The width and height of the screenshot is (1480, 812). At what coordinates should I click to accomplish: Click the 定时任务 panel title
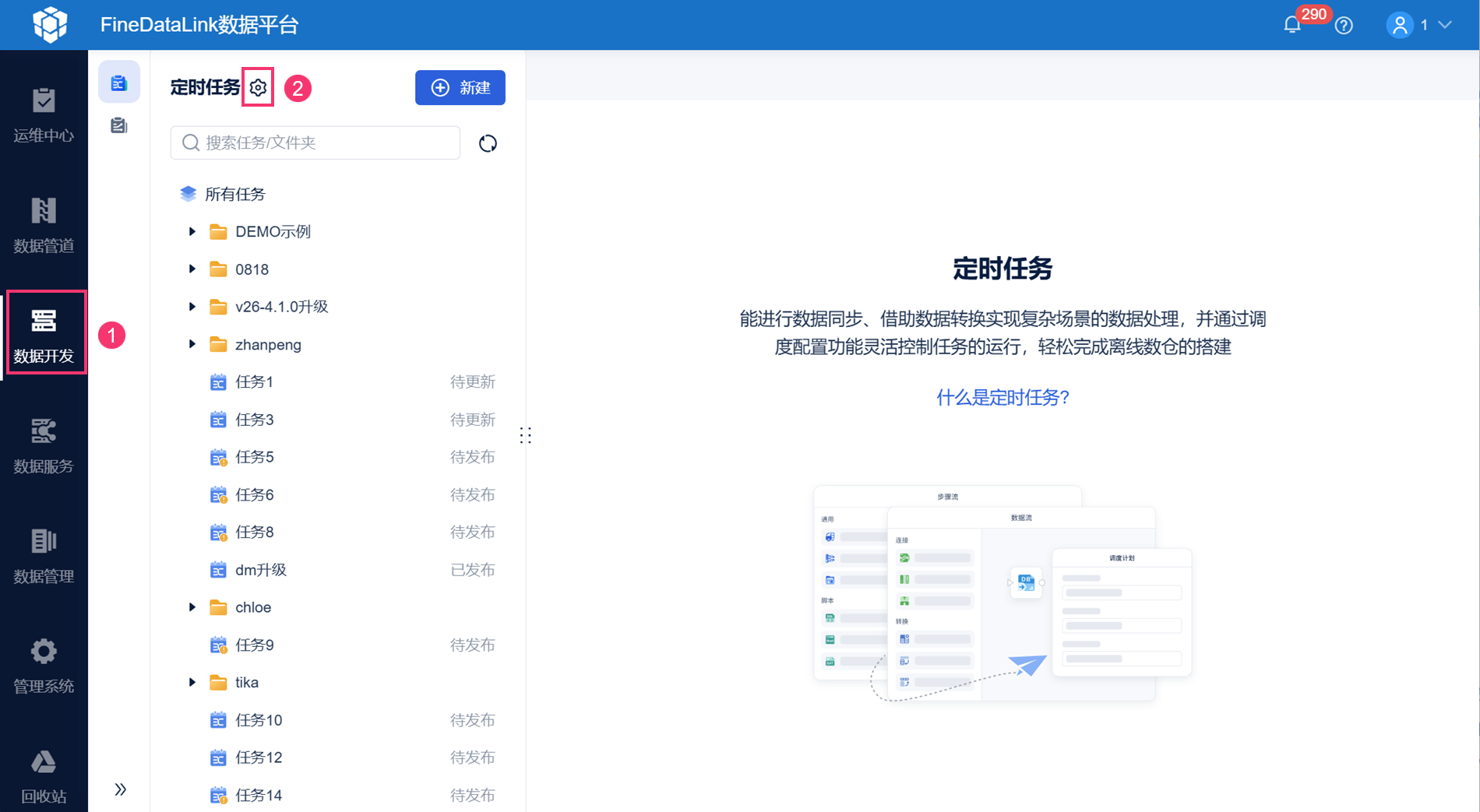coord(205,87)
